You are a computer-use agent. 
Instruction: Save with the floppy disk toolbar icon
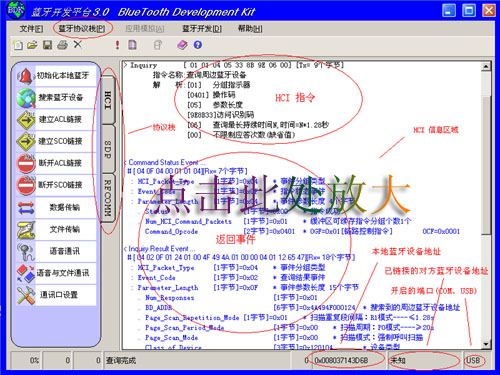(x=47, y=45)
